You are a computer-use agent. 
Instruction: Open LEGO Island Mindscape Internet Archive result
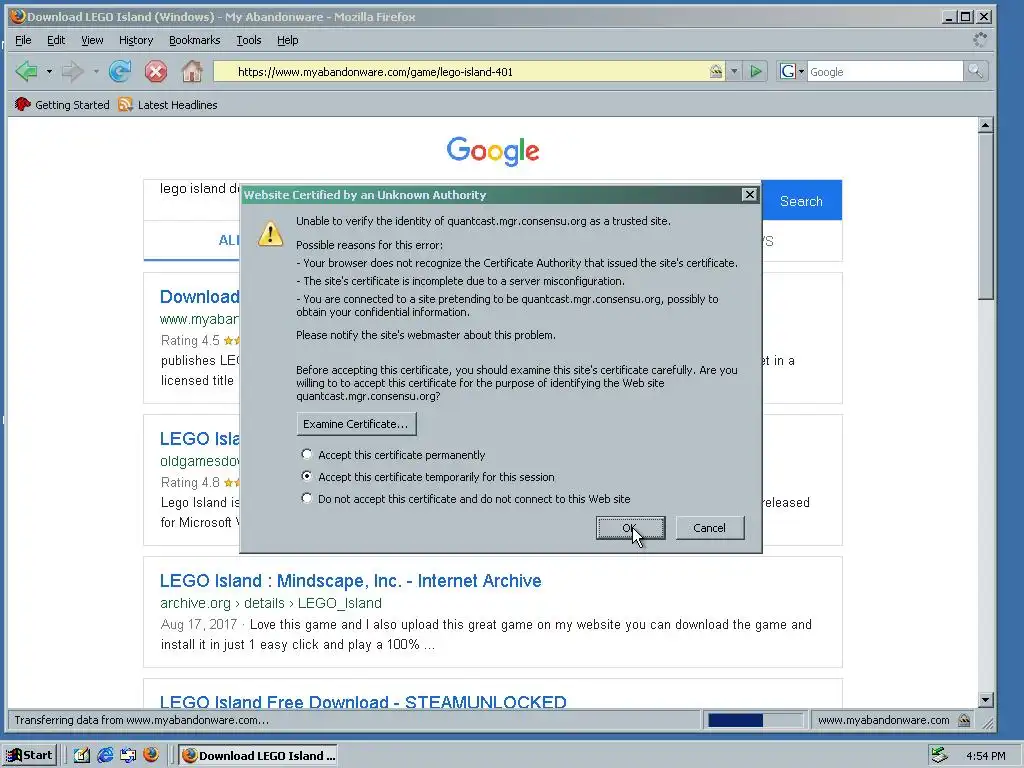click(351, 581)
